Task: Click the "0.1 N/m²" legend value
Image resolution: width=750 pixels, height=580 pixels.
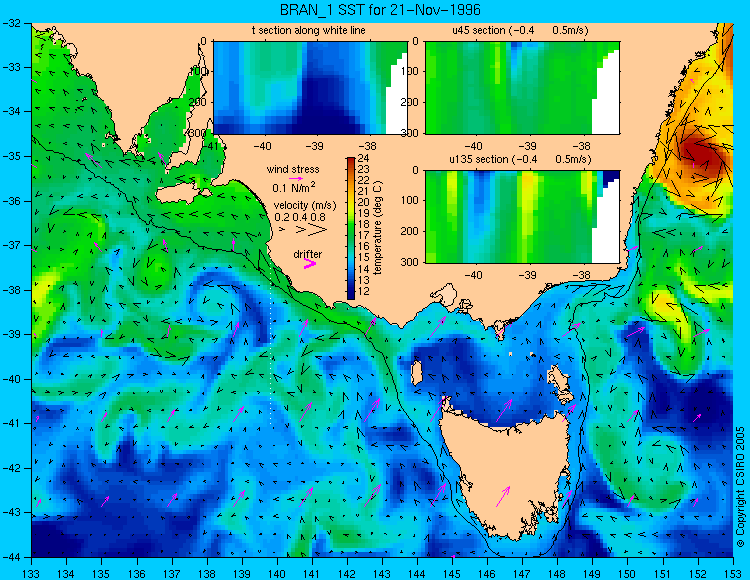Action: [294, 187]
